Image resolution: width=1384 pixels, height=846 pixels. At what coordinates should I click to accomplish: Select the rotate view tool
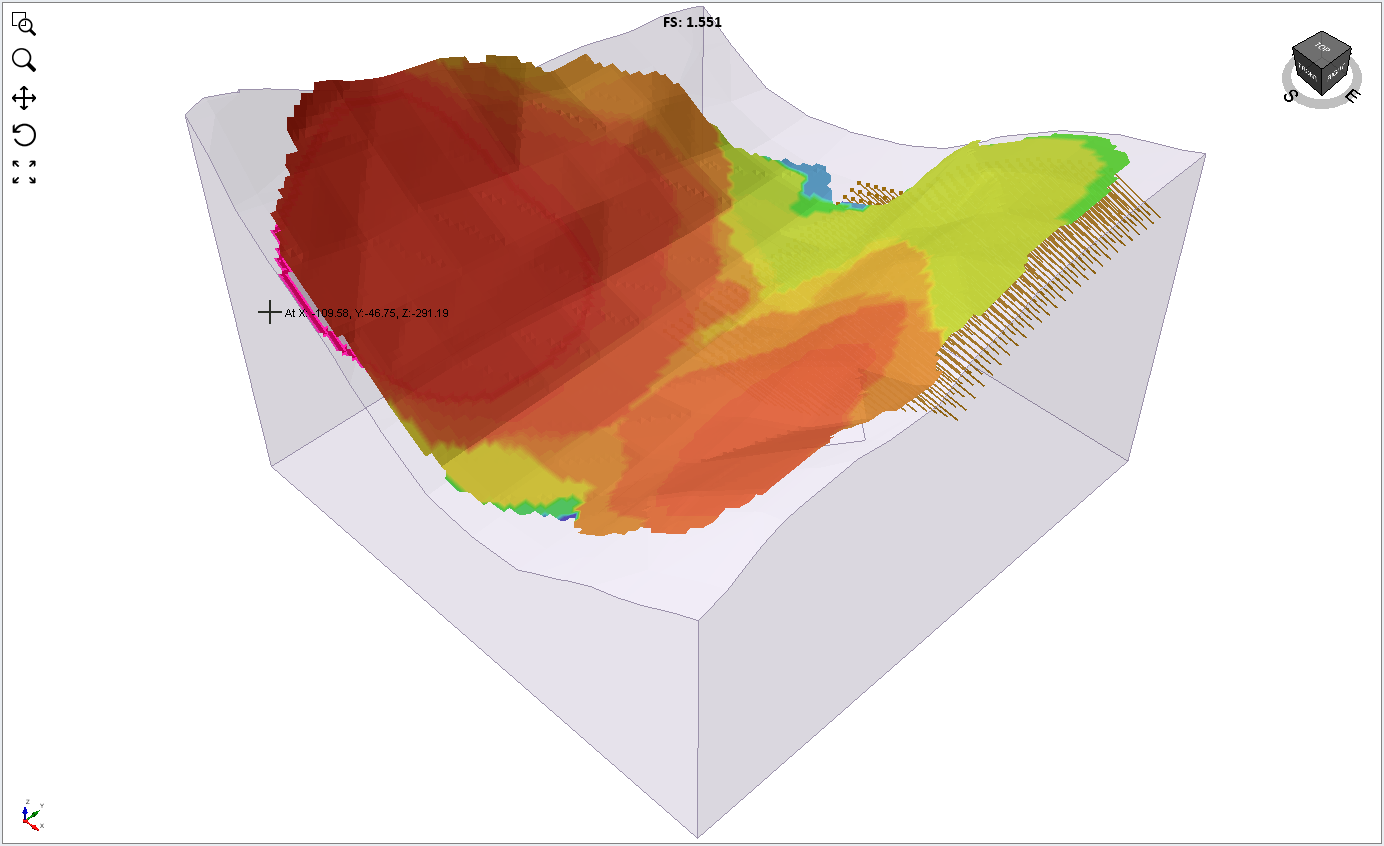pyautogui.click(x=24, y=135)
